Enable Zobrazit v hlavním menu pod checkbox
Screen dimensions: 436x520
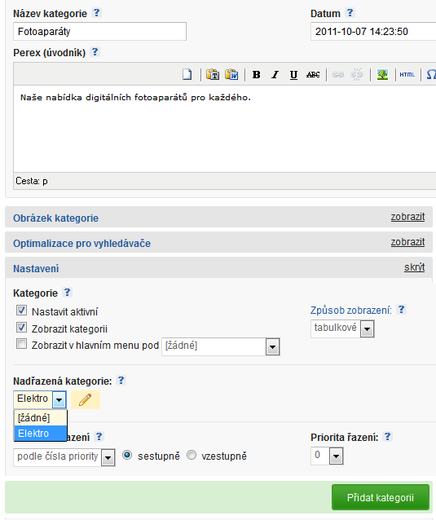(x=21, y=344)
